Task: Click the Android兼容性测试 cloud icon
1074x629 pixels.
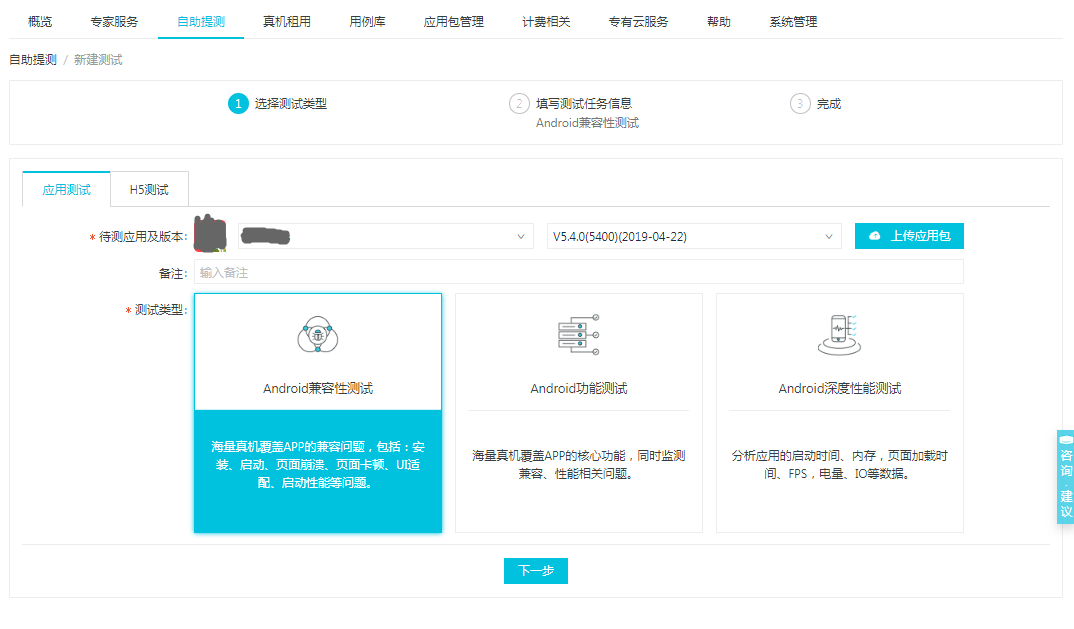Action: tap(317, 335)
